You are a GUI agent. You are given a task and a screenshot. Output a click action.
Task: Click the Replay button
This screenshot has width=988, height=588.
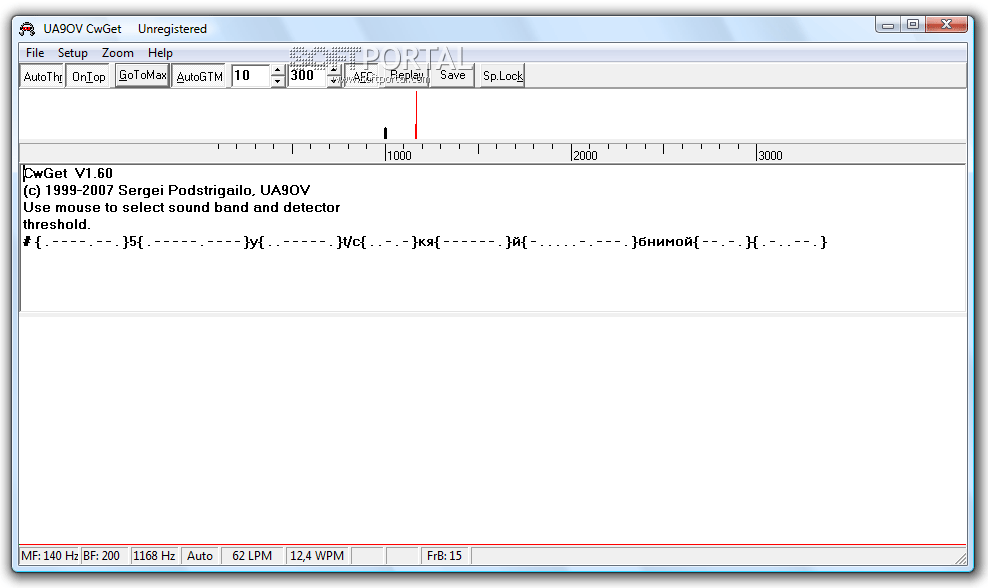coord(407,76)
